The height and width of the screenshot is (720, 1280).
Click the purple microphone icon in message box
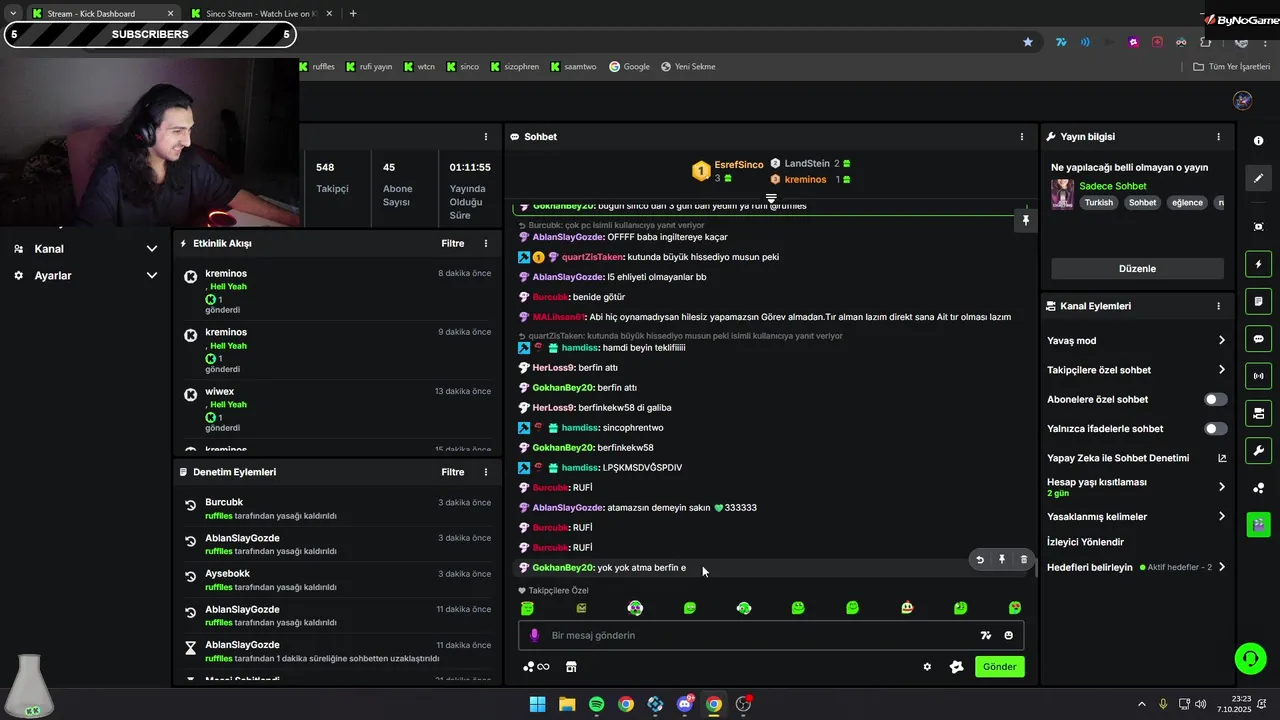click(534, 635)
